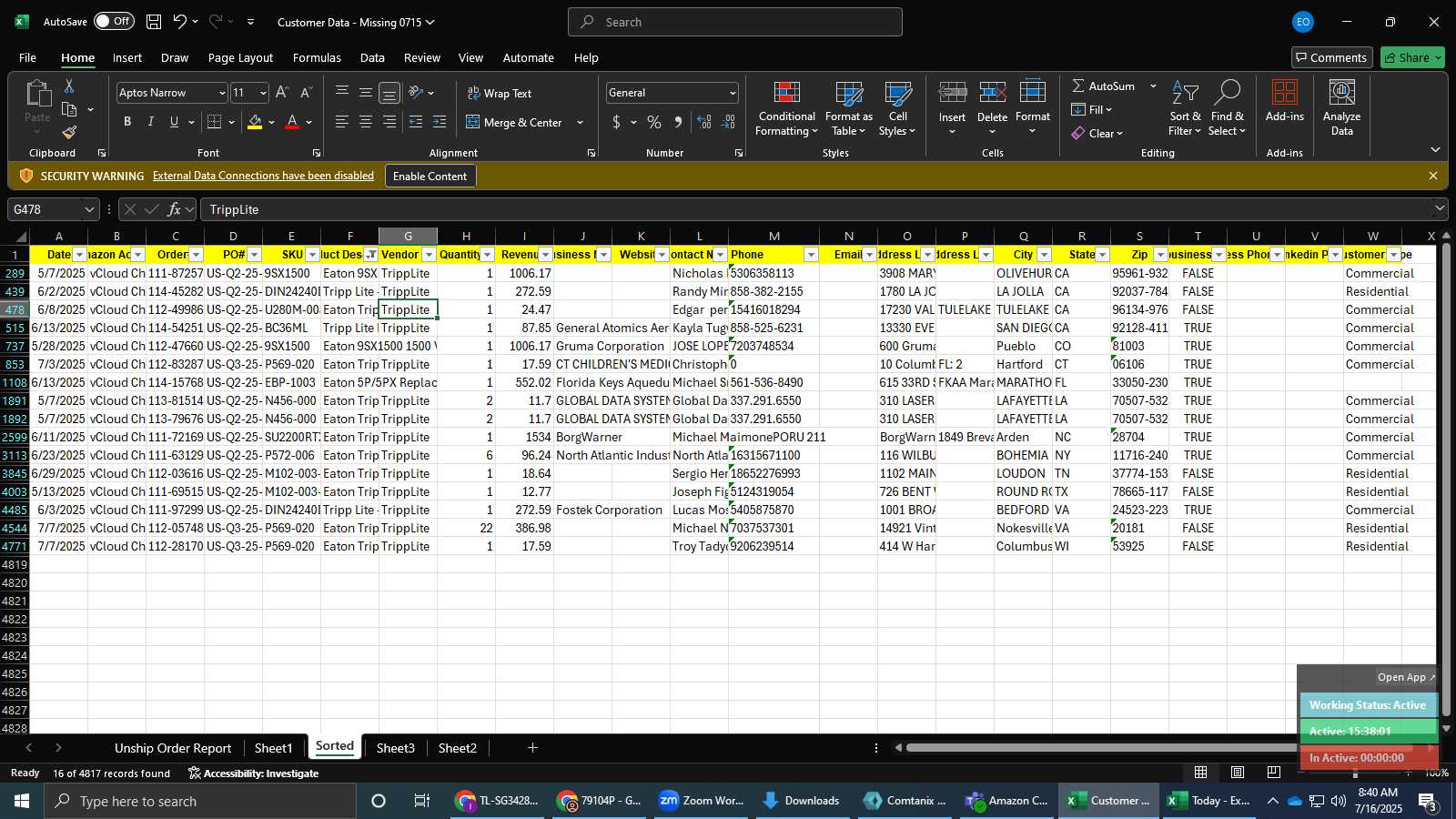Click Increase Indent icon

440,122
